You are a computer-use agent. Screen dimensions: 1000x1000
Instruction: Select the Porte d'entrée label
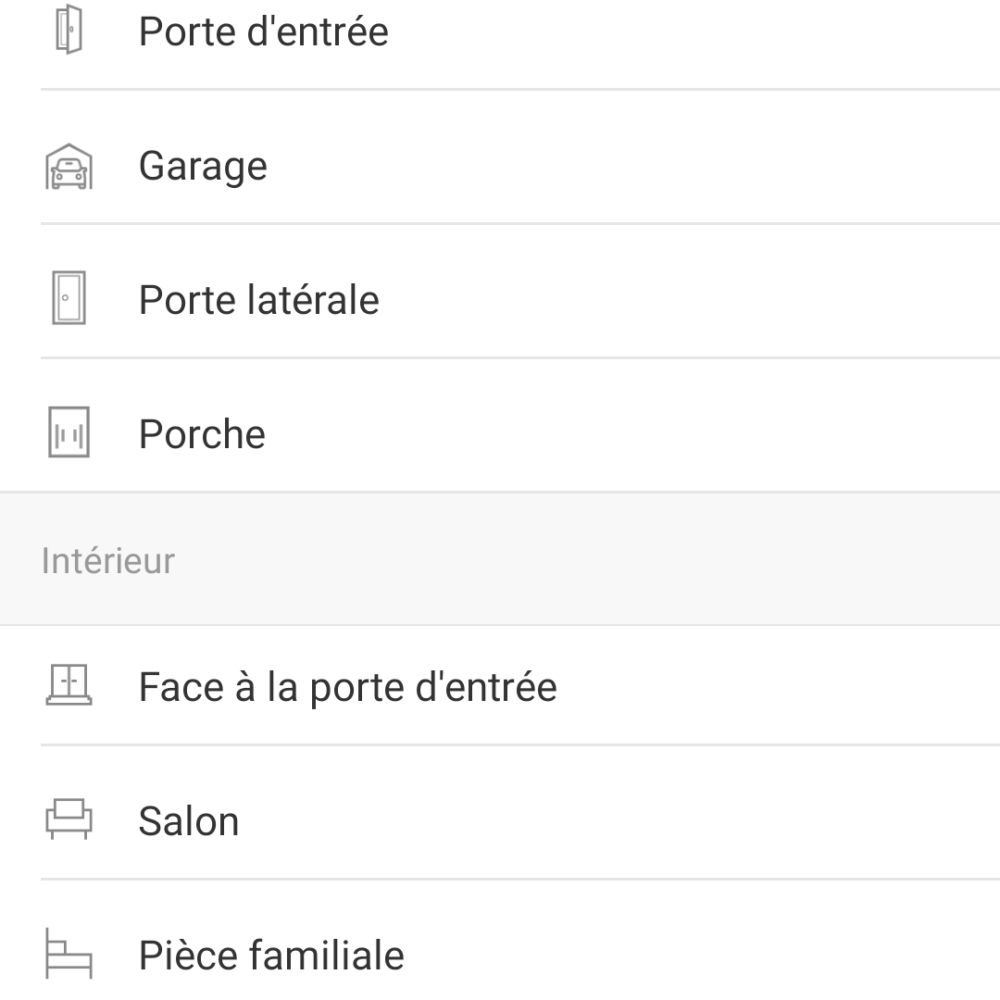263,31
